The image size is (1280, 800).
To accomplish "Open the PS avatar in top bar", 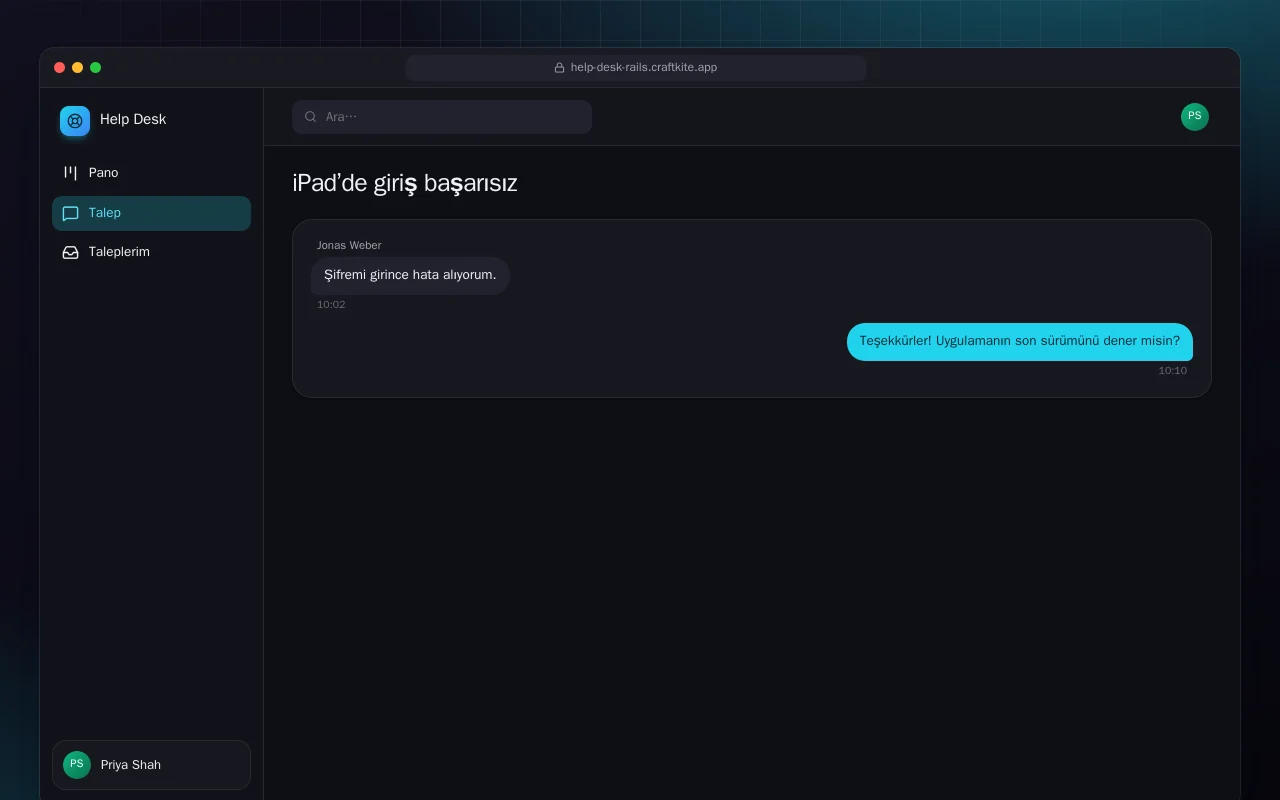I will pyautogui.click(x=1195, y=117).
